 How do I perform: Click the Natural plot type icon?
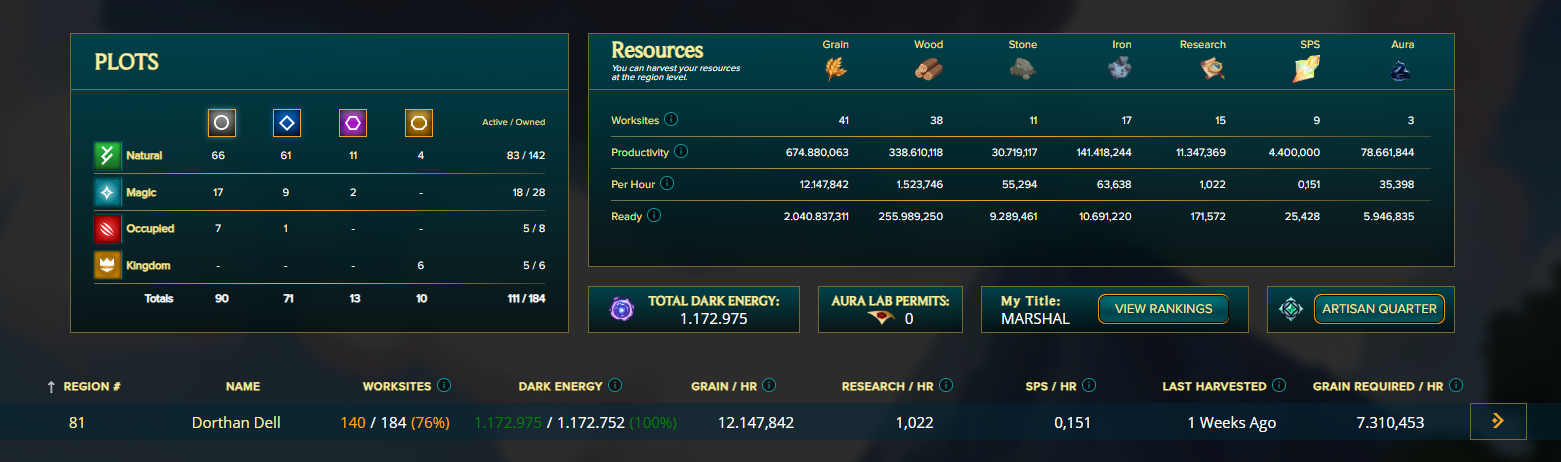pos(107,156)
